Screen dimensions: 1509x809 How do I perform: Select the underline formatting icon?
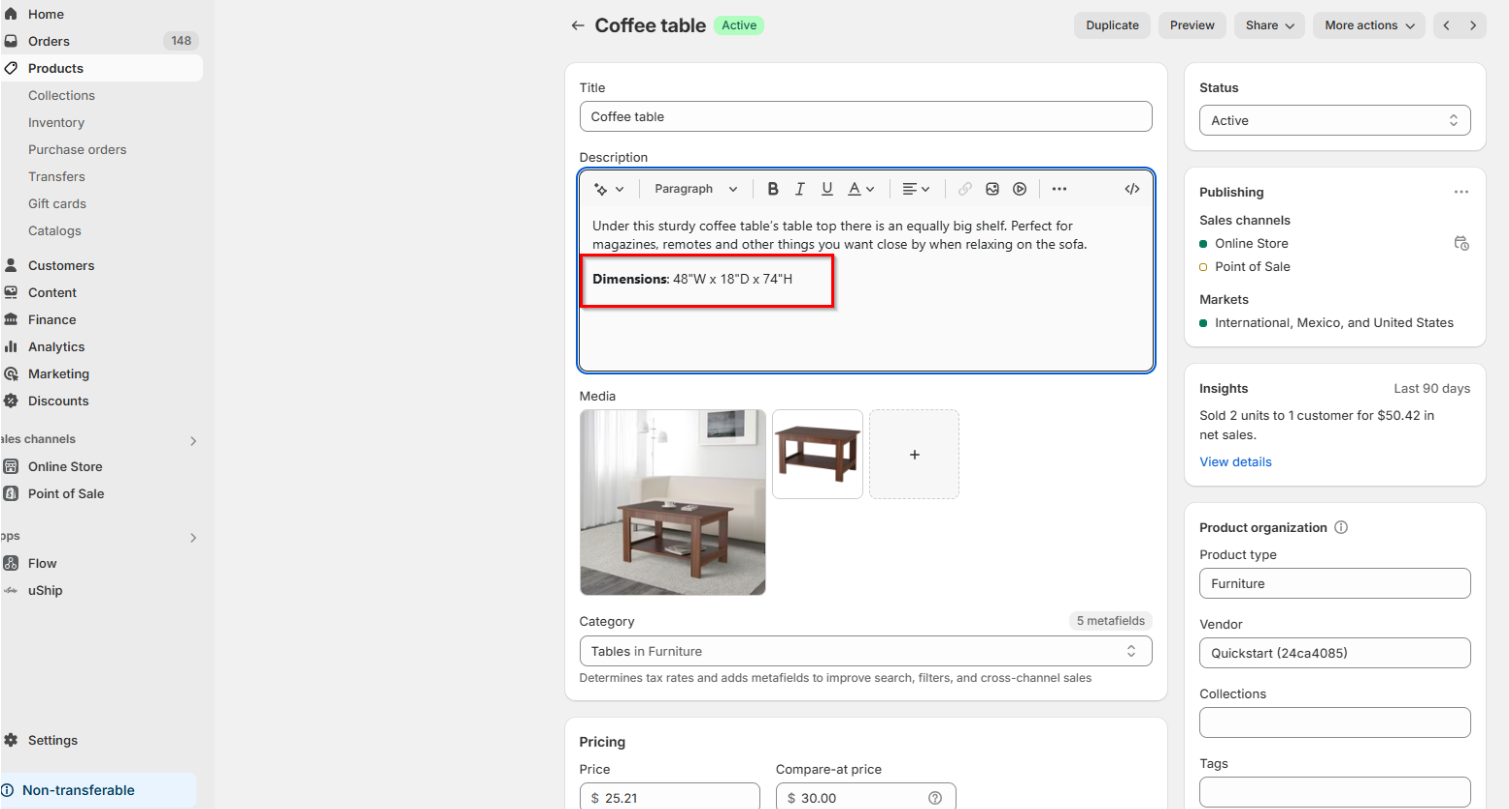click(827, 188)
